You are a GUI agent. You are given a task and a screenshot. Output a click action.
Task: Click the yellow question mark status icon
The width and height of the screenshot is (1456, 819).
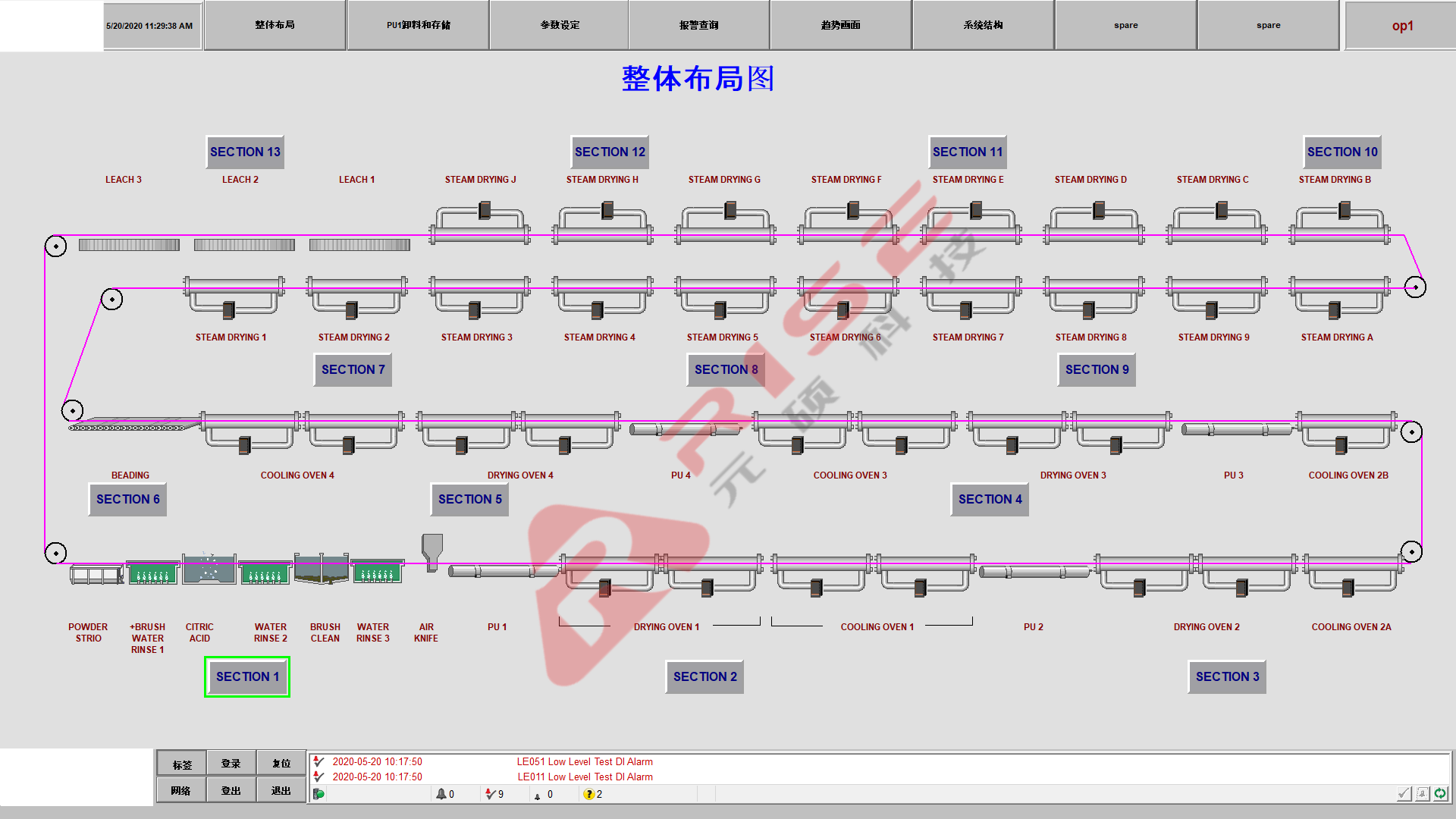(588, 794)
